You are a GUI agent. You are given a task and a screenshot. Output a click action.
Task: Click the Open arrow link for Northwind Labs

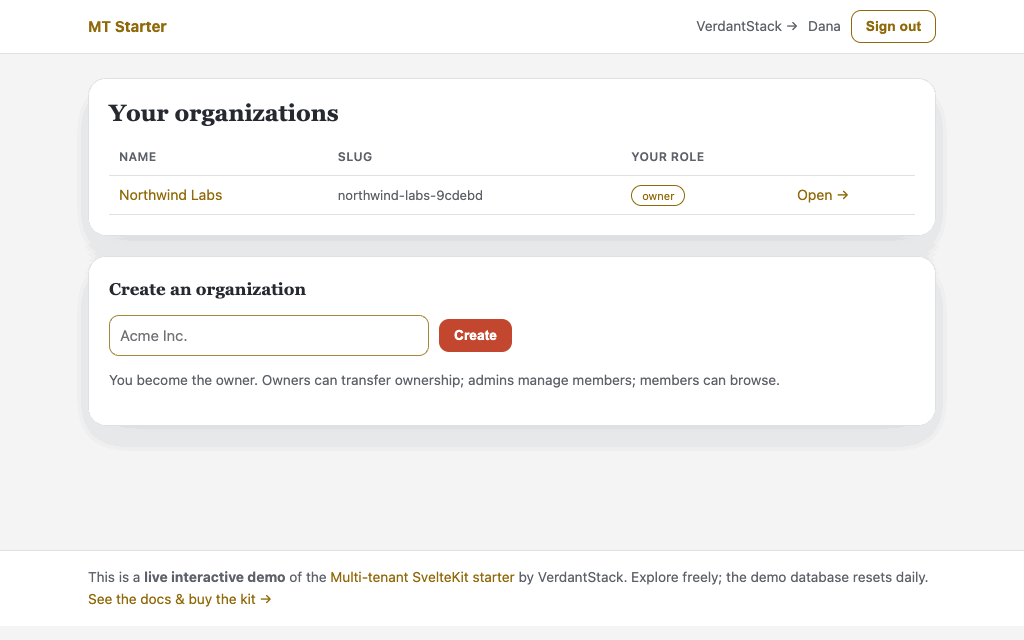coord(822,195)
